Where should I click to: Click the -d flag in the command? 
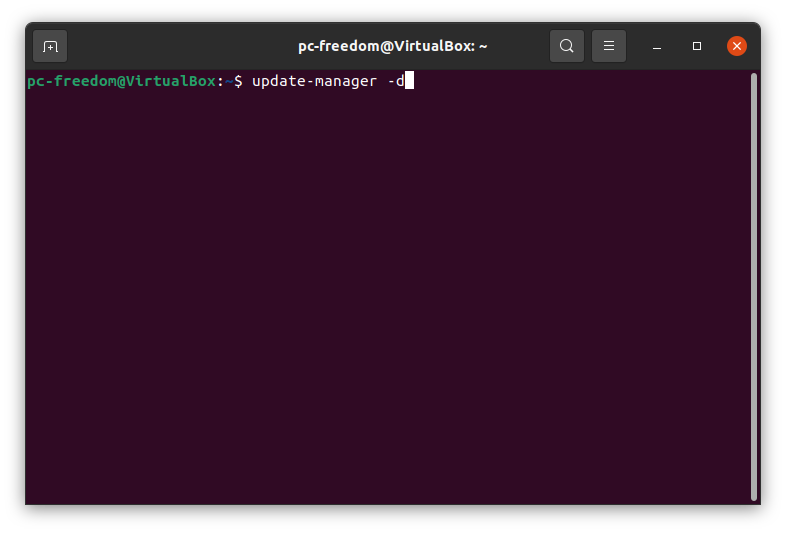coord(395,81)
